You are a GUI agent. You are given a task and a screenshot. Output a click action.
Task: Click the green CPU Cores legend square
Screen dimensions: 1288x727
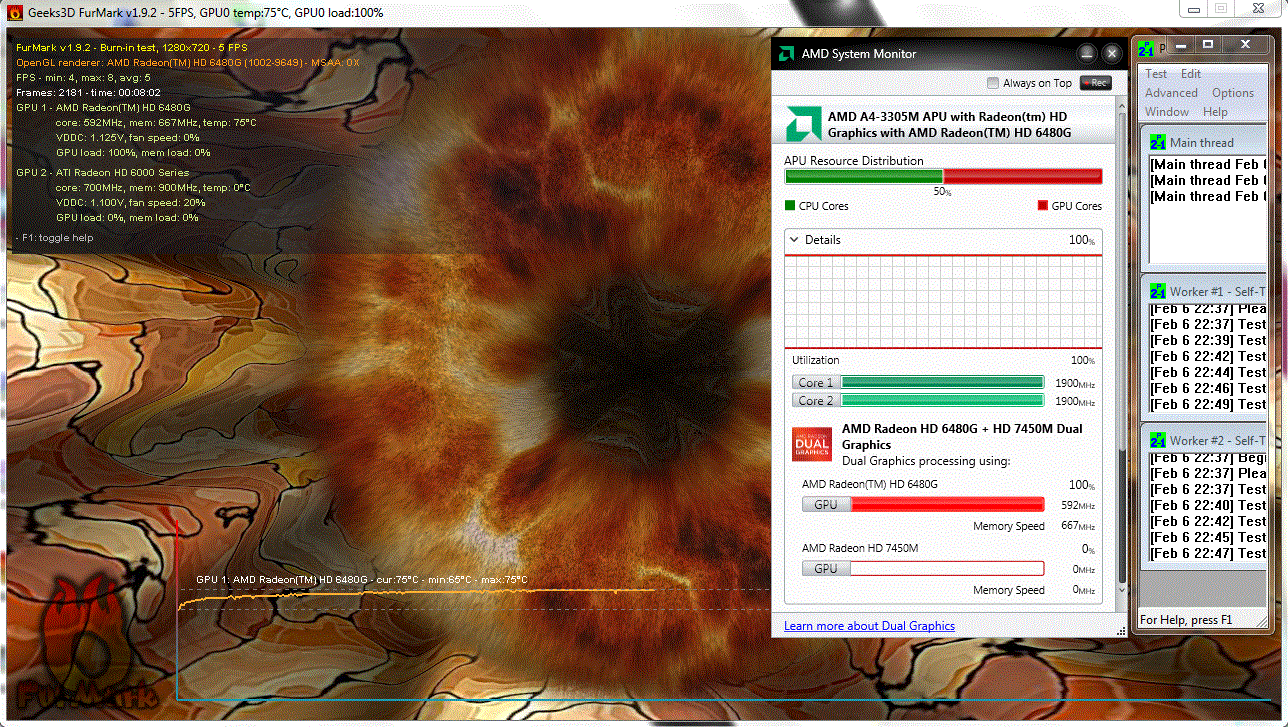(x=790, y=206)
